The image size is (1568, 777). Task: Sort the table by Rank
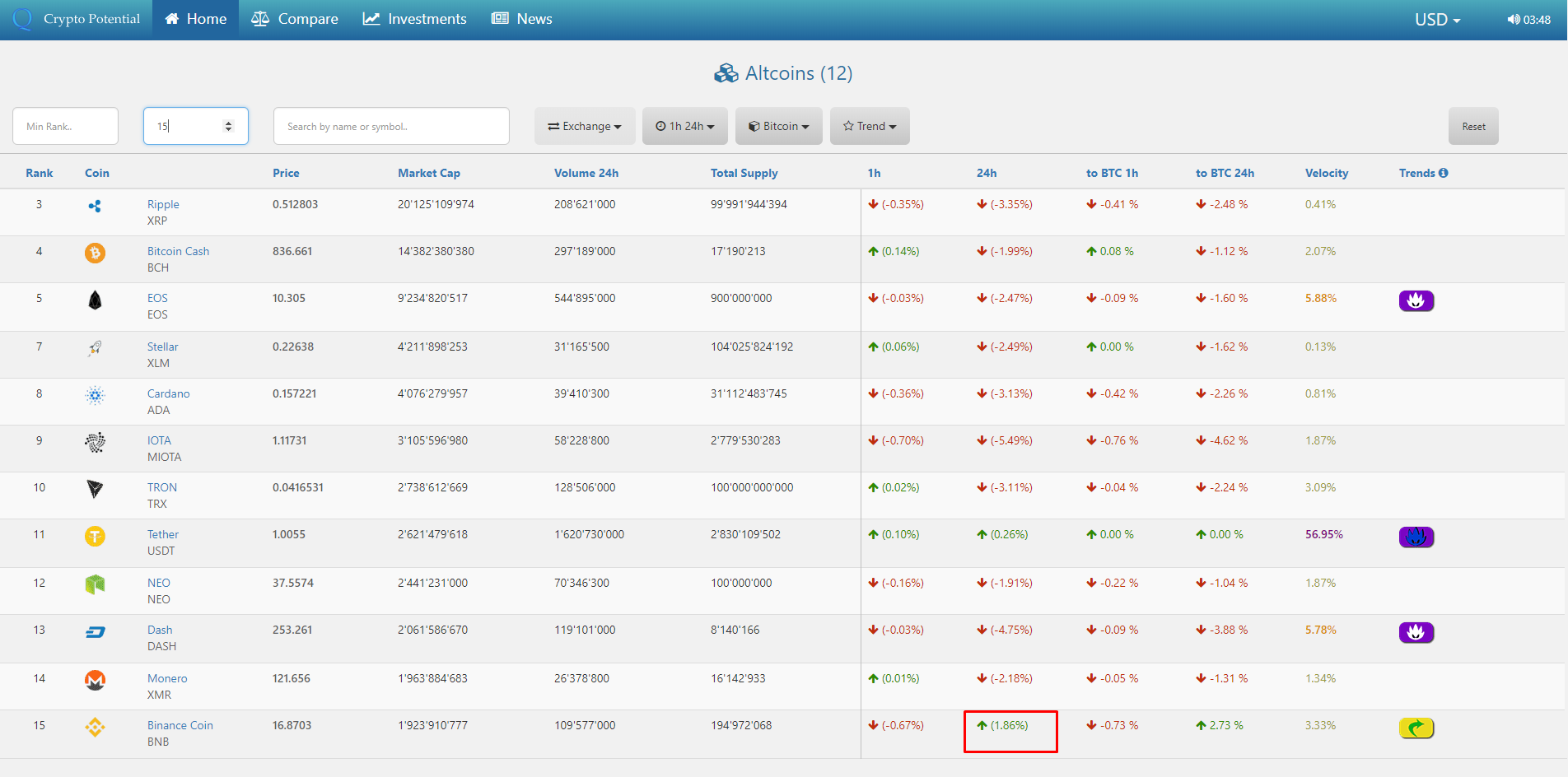[x=40, y=173]
